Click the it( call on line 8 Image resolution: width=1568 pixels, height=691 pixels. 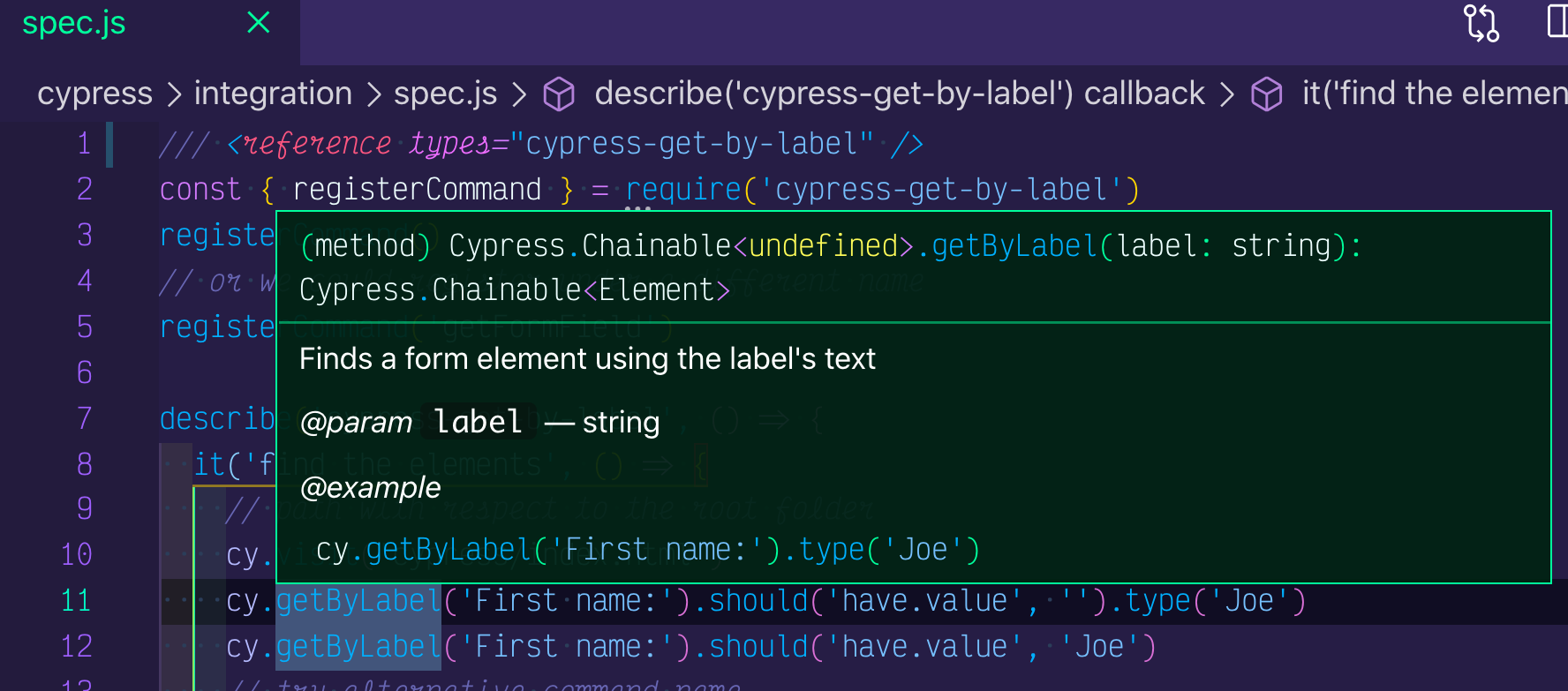click(217, 464)
